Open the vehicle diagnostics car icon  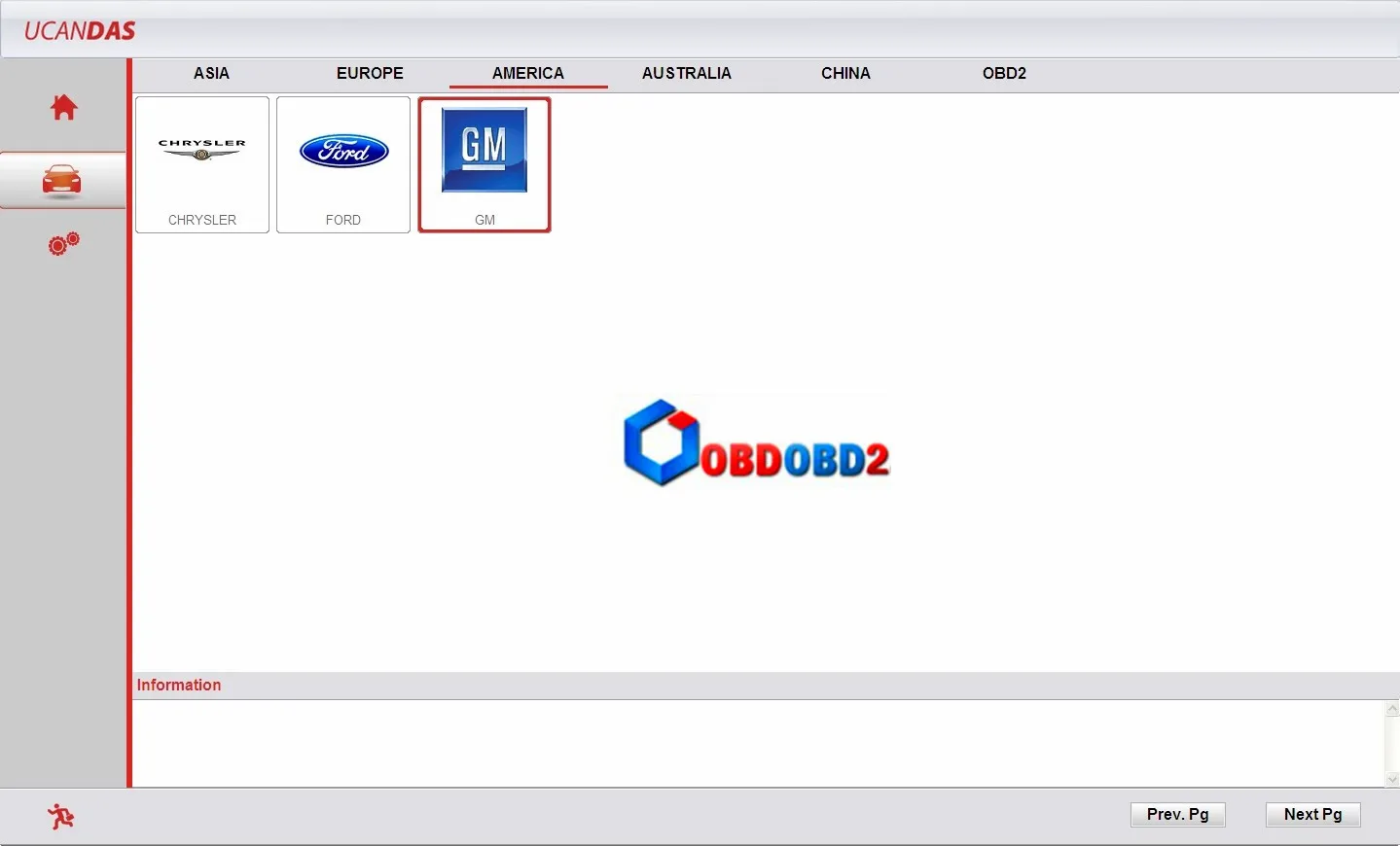[62, 180]
